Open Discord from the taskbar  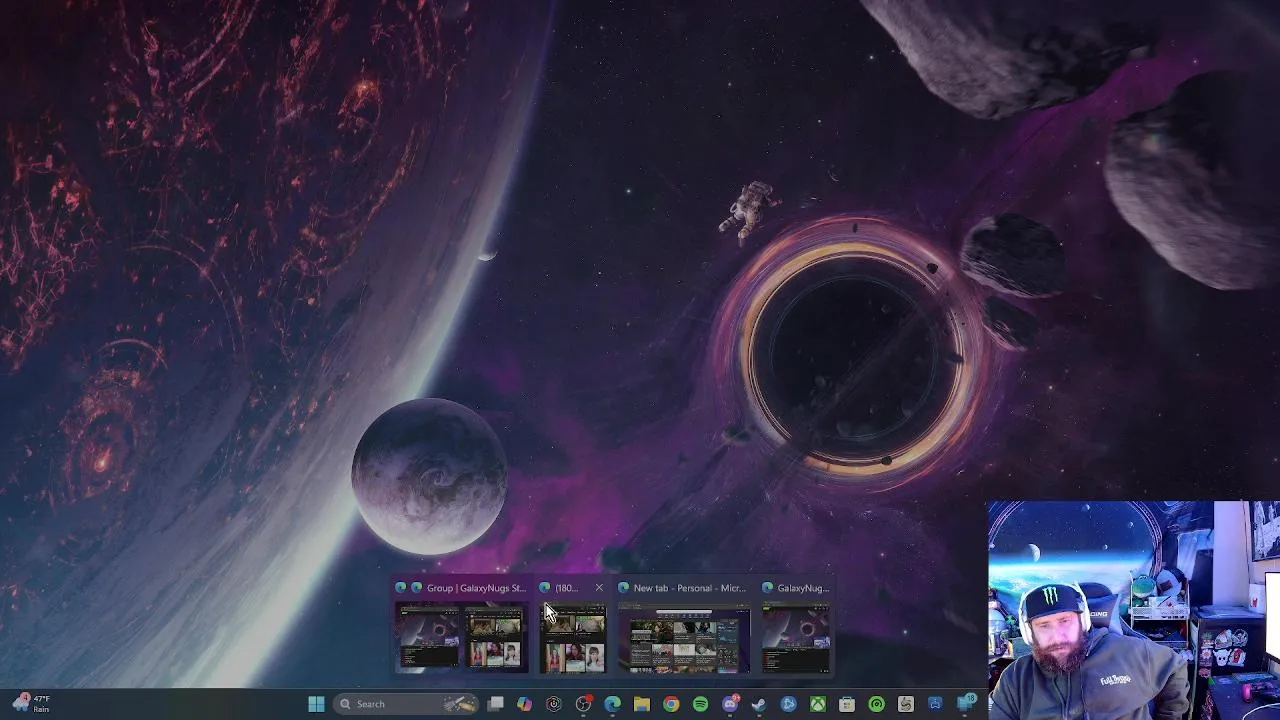[x=730, y=704]
